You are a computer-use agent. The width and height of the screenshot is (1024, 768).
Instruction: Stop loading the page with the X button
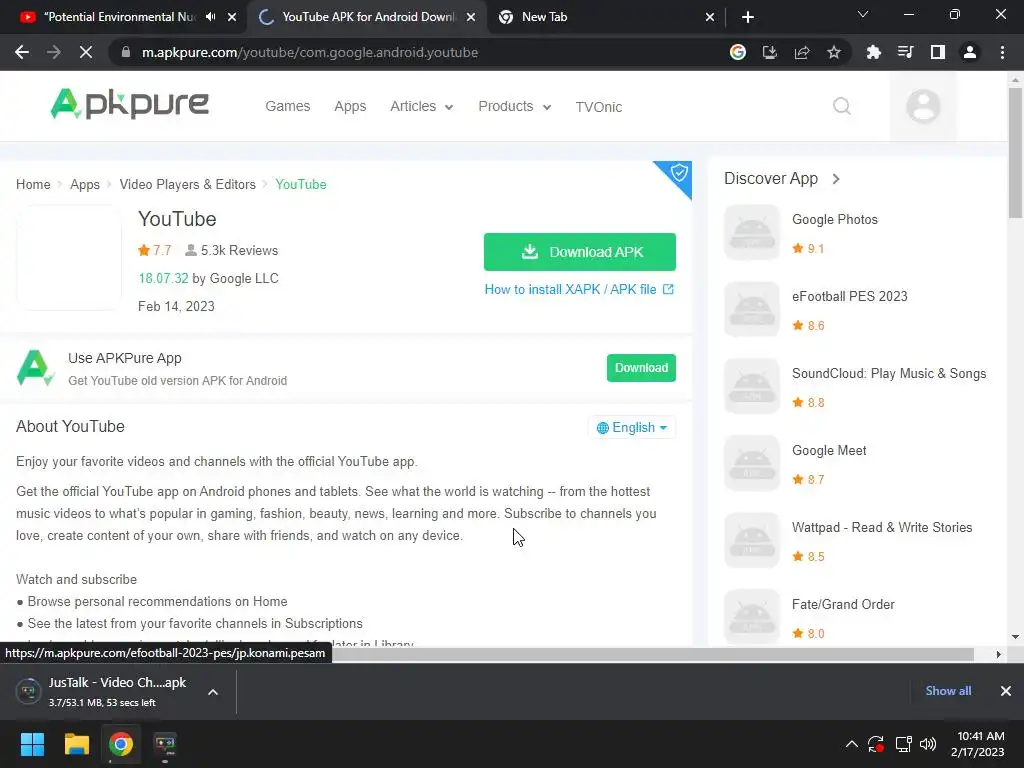pyautogui.click(x=86, y=52)
